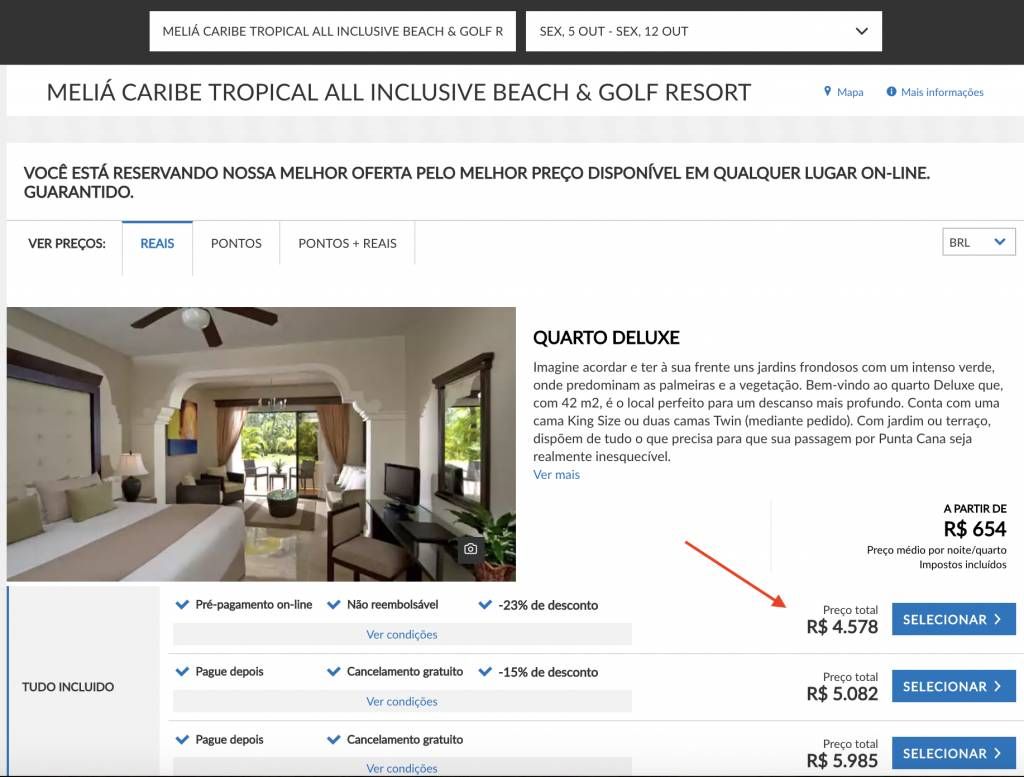
Task: Click the arrow chevron on the R$ 4.578 Selecionar button
Action: [x=997, y=619]
